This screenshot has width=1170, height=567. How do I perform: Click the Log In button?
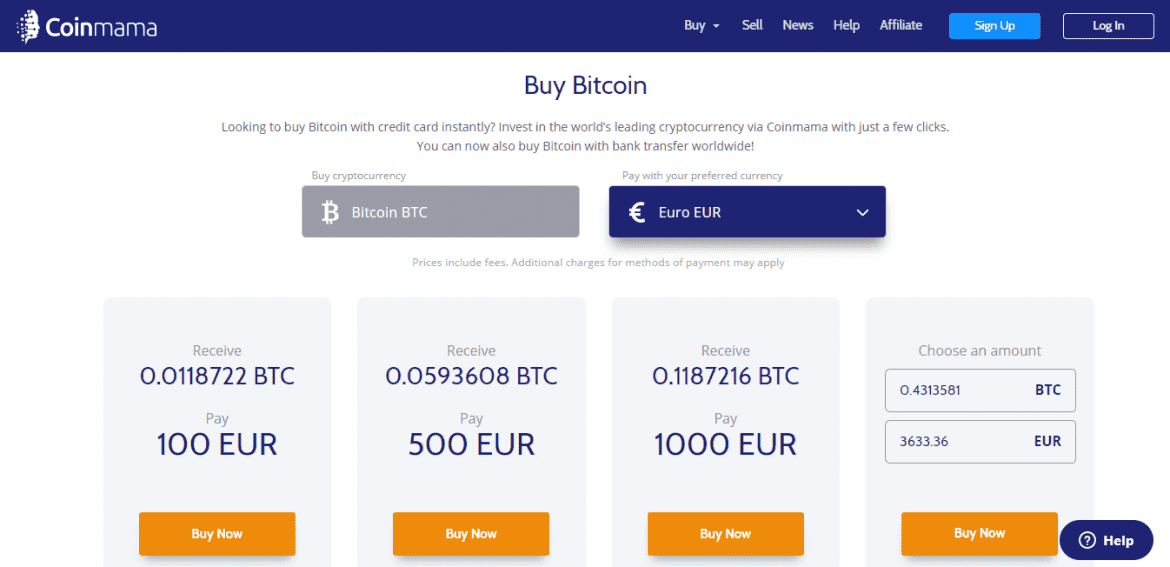pos(1108,26)
